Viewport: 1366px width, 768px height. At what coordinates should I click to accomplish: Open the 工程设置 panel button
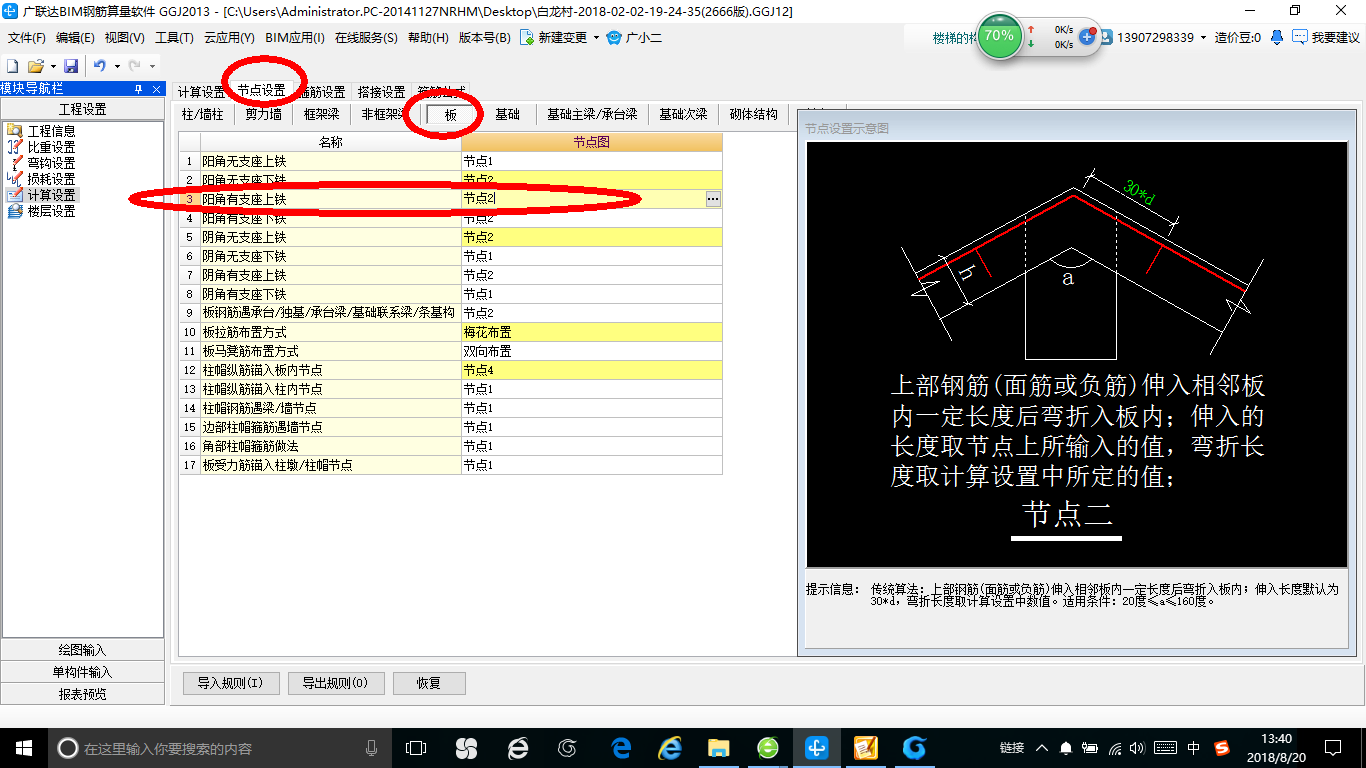coord(82,109)
